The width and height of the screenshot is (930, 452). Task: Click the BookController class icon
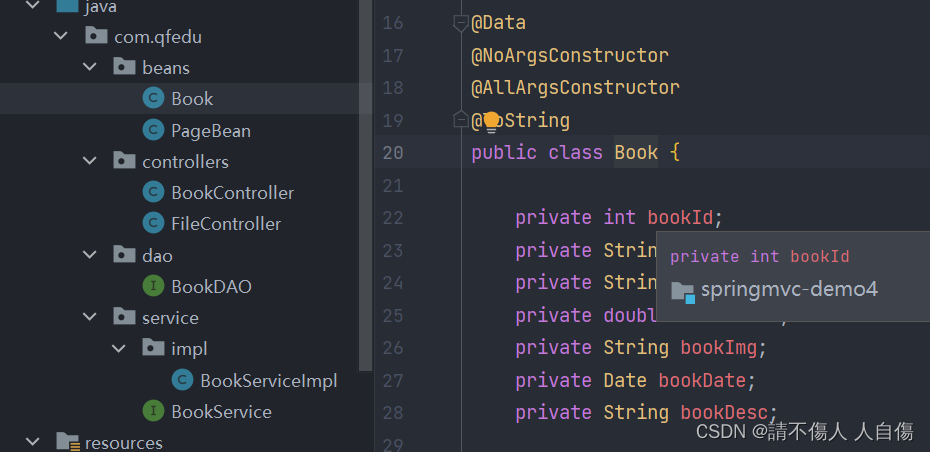(x=154, y=192)
